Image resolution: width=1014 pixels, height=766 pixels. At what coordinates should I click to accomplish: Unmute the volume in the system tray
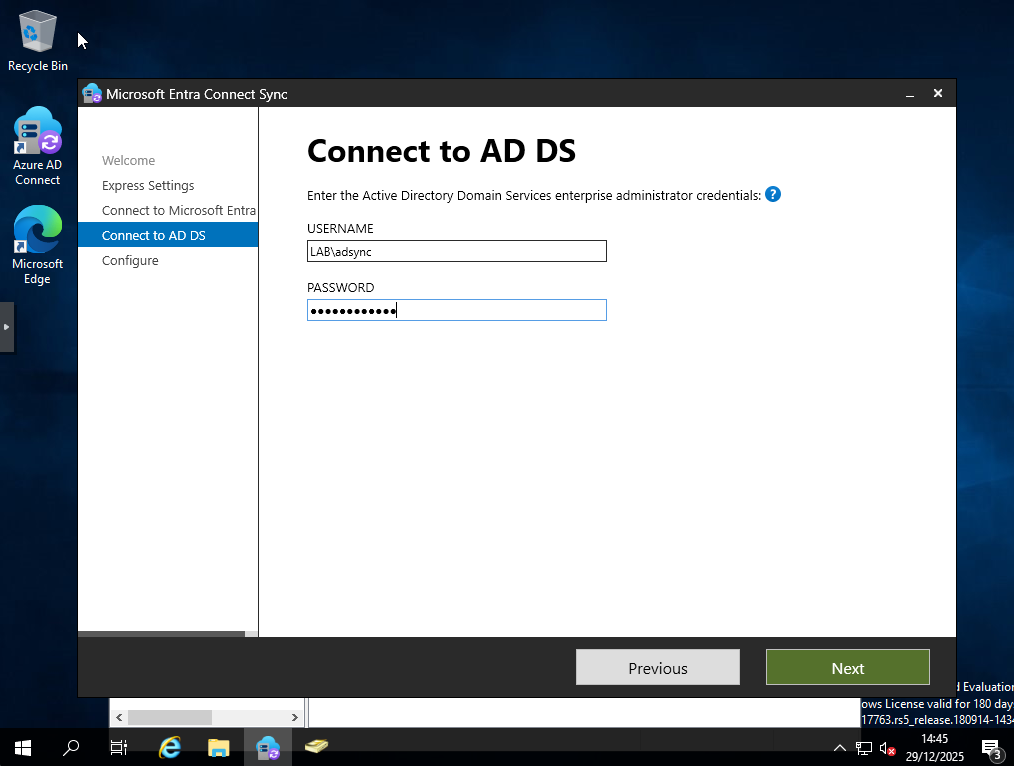[888, 747]
